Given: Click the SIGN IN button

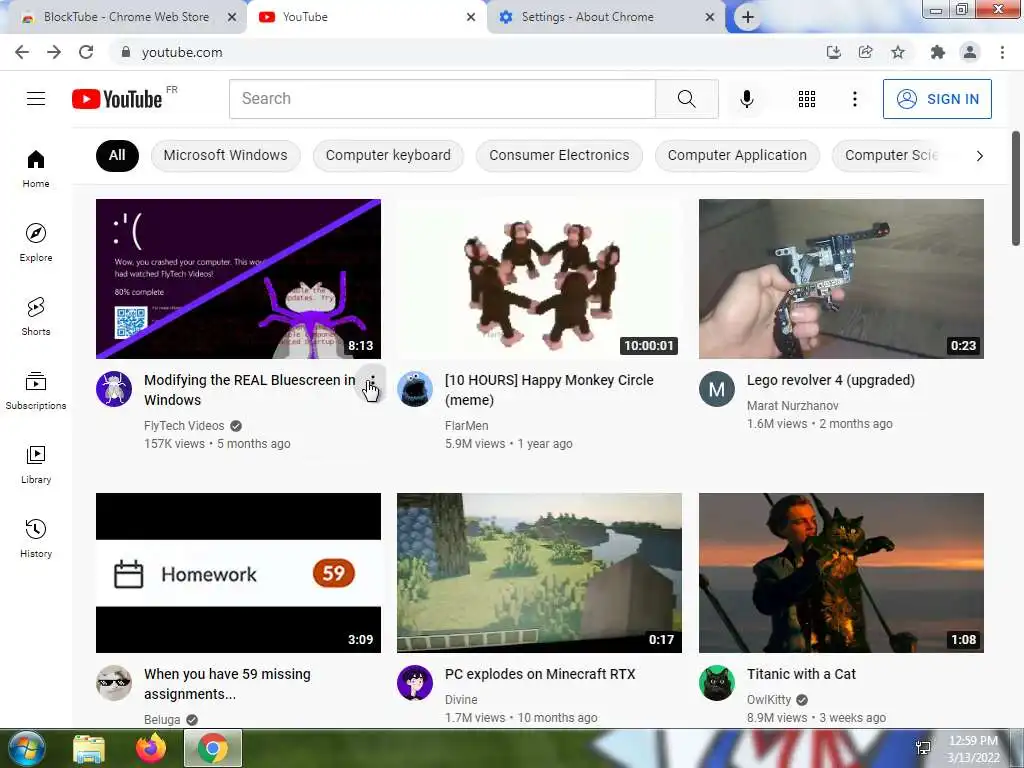Looking at the screenshot, I should click(937, 99).
